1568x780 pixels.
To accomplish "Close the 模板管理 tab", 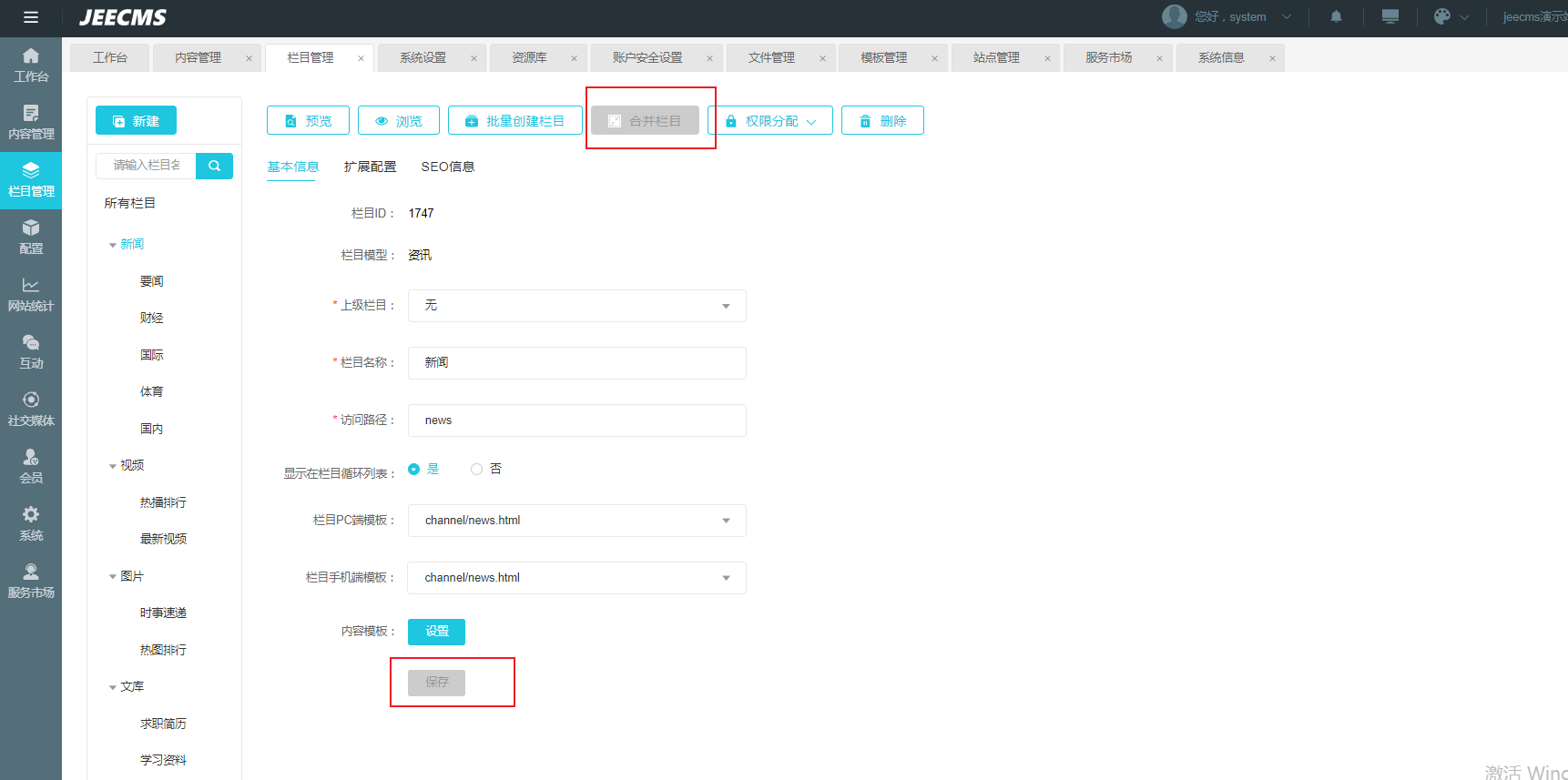I will (934, 58).
